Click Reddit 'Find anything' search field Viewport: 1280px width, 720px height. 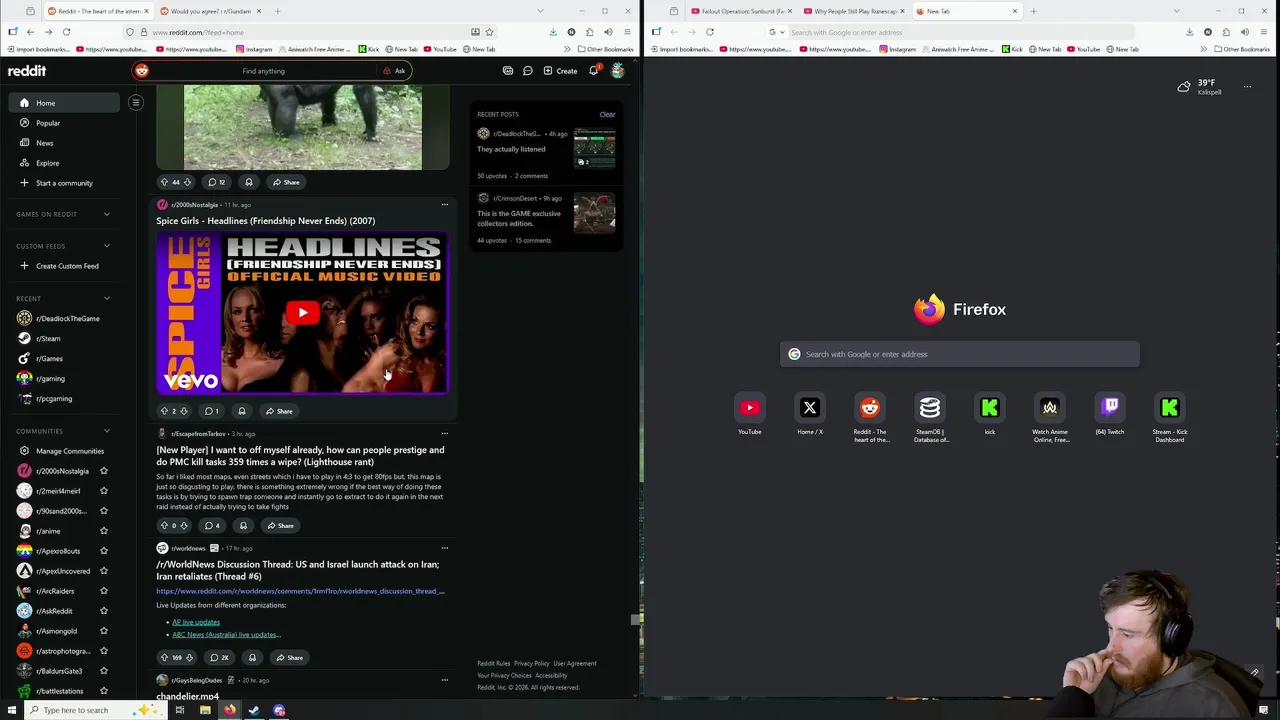click(263, 71)
